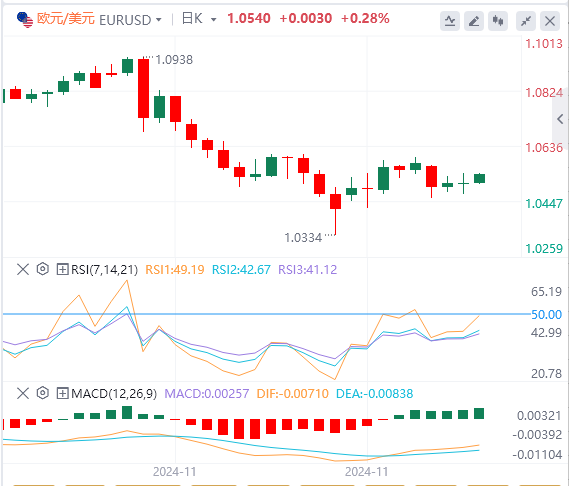
Task: Toggle the RSI panel plus box
Action: point(62,269)
